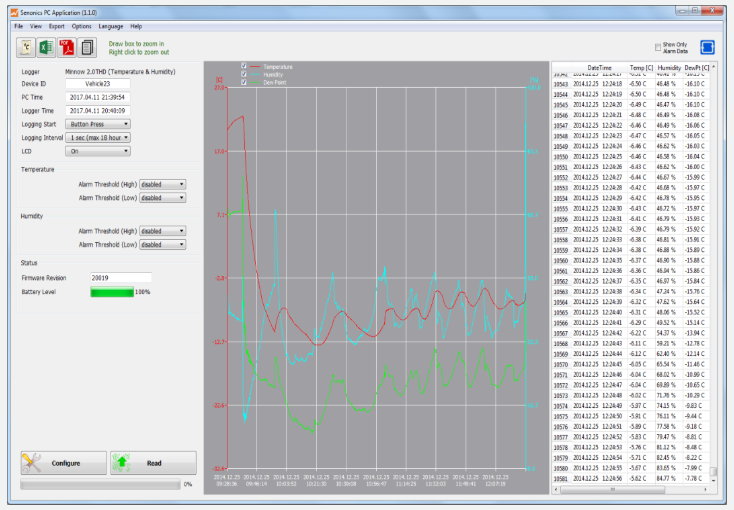Click the Configure button
Screen dimensions: 734x510
(x=64, y=463)
